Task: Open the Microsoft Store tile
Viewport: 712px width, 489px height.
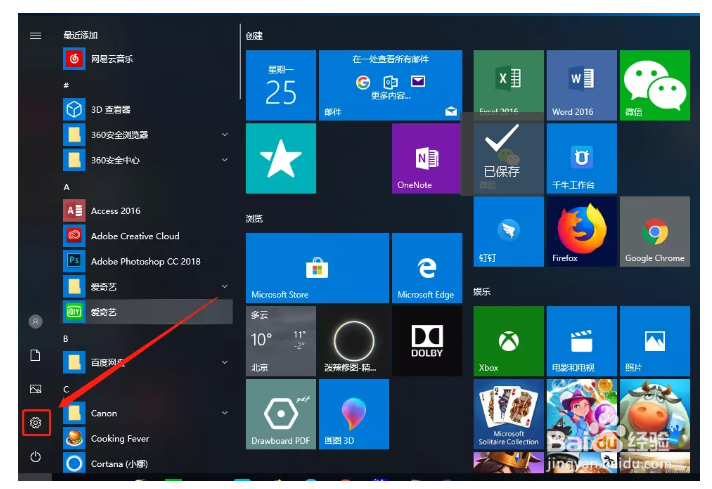Action: 317,268
